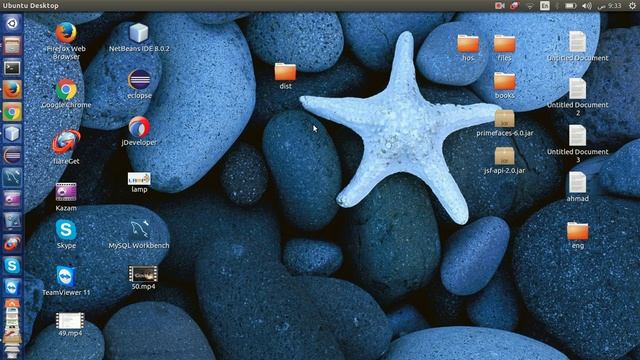Open the En keyboard layout indicator
This screenshot has height=360, width=640.
pos(545,6)
